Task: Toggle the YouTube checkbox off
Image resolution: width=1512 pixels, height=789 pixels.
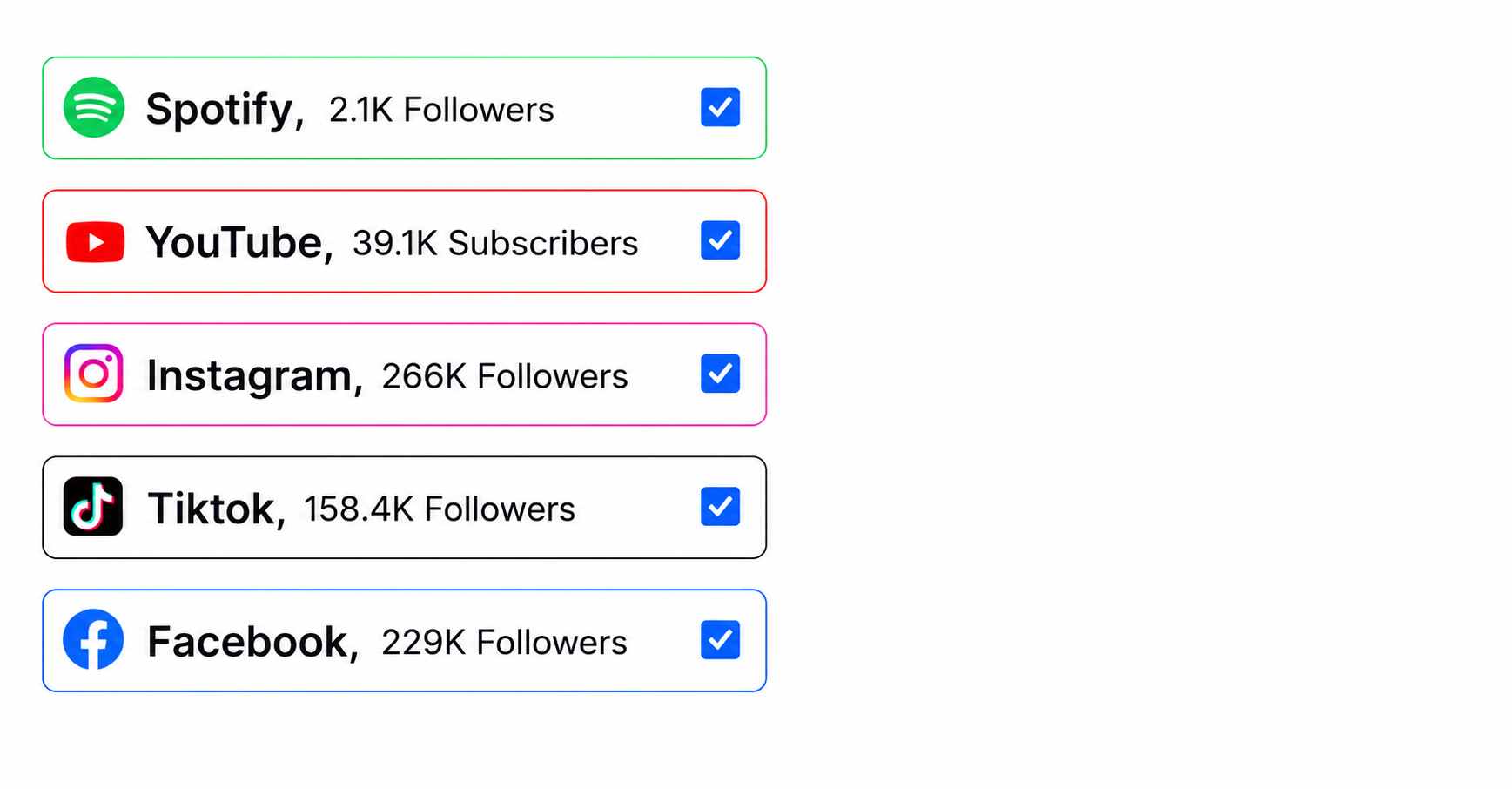Action: [720, 241]
